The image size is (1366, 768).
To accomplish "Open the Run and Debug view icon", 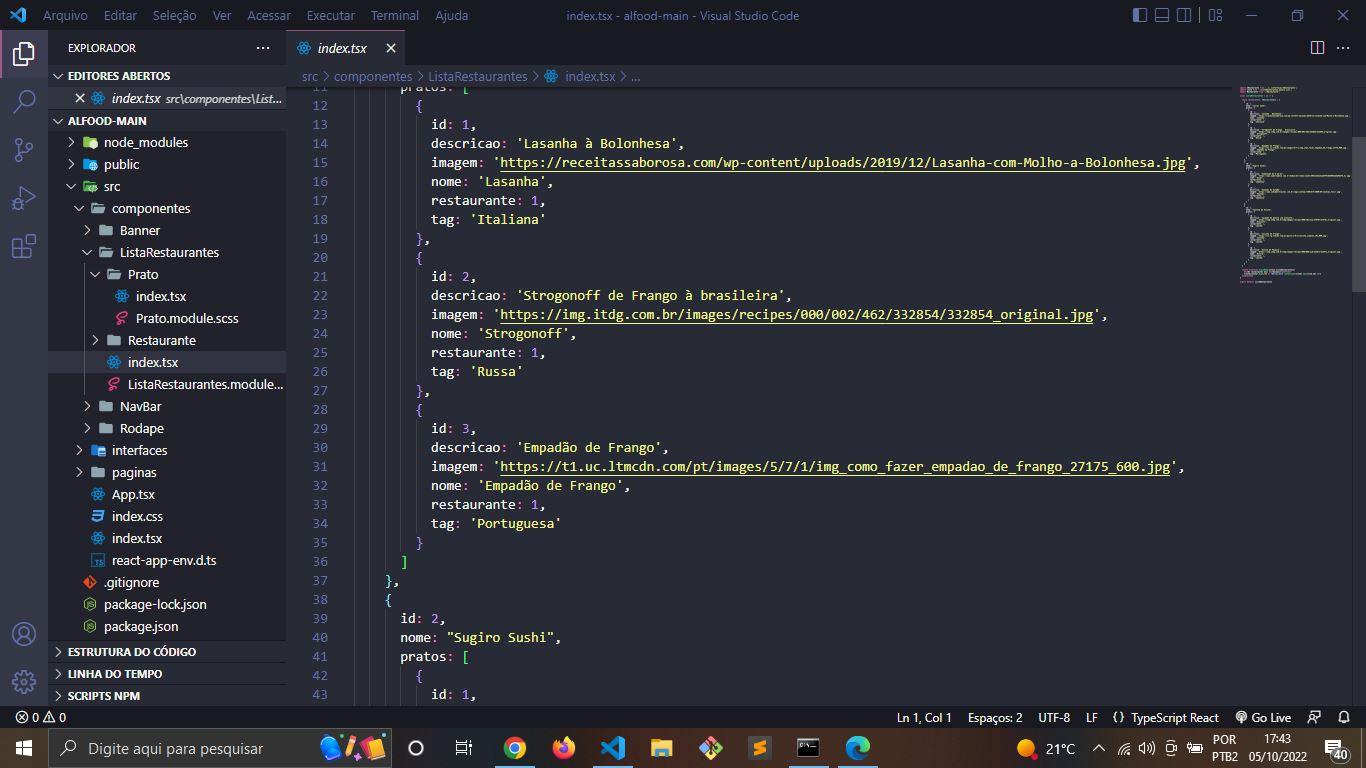I will point(24,198).
